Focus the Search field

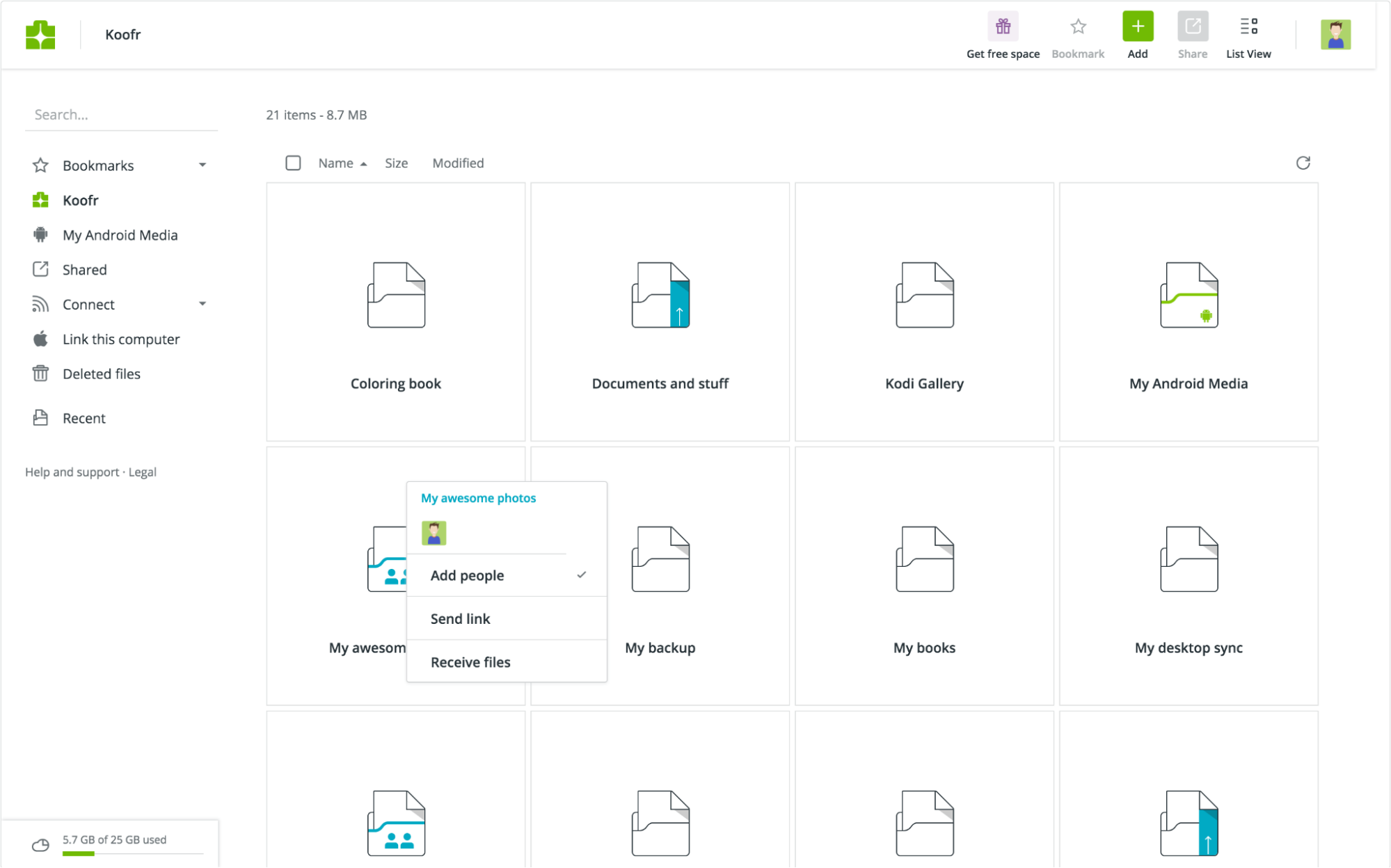click(122, 115)
